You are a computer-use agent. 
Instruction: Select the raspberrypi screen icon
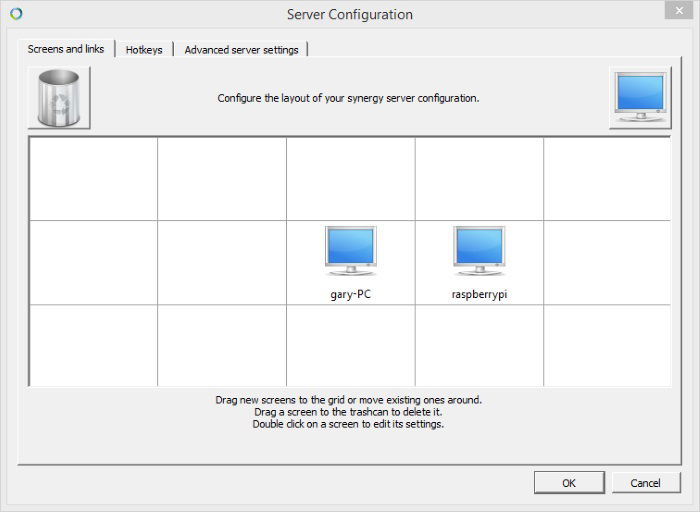point(479,251)
